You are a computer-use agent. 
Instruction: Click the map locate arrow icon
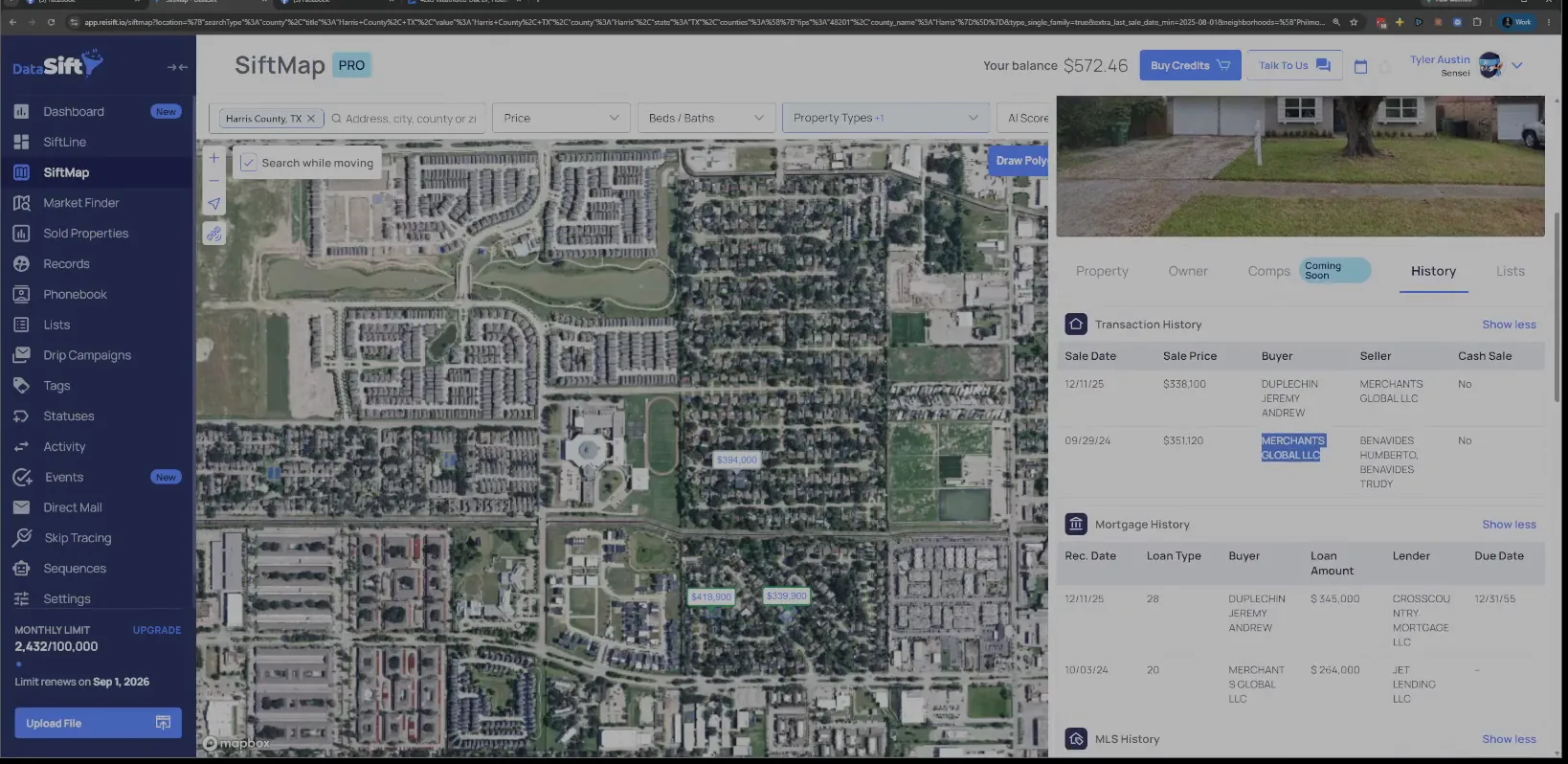(214, 203)
